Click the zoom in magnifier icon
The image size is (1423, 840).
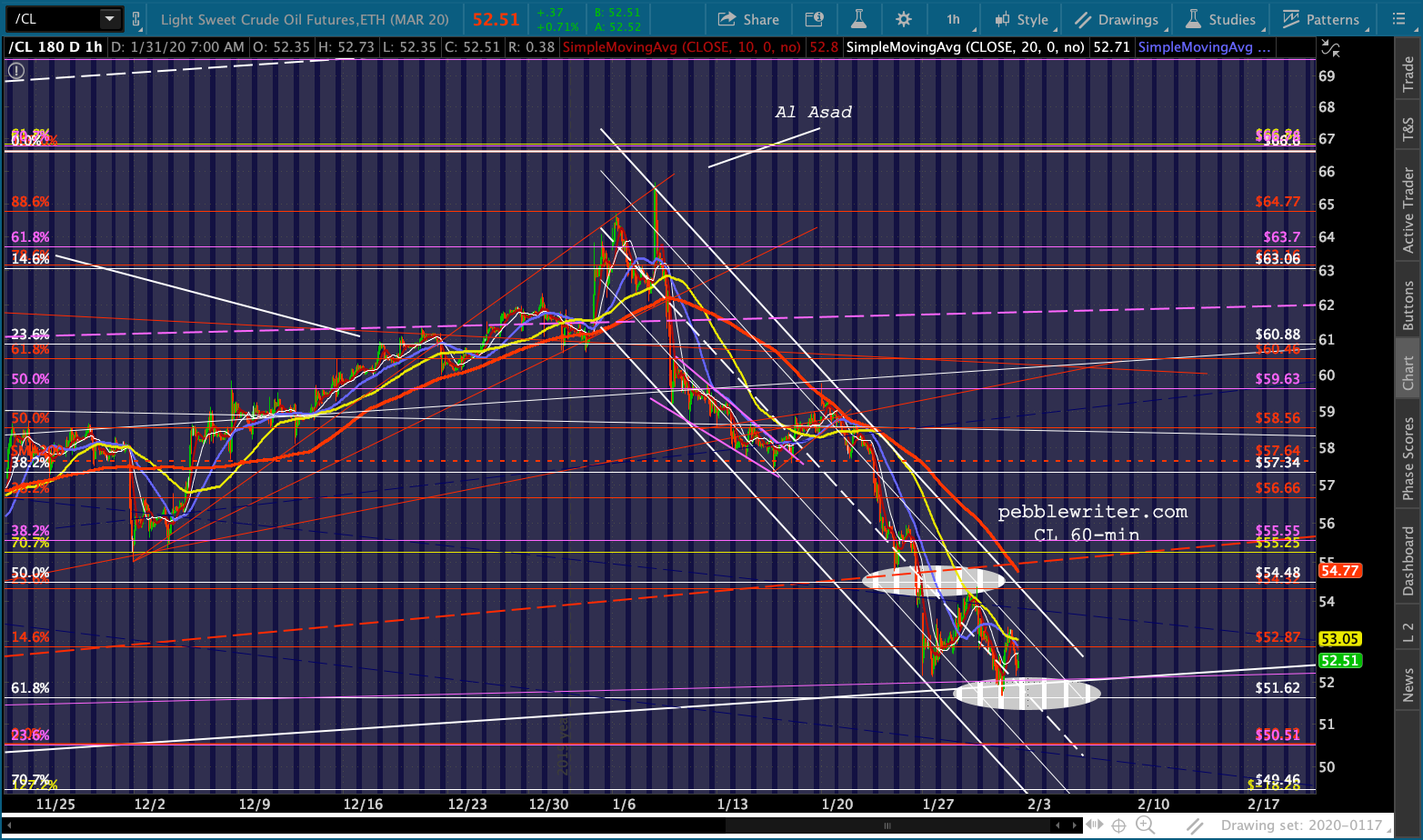(1145, 825)
